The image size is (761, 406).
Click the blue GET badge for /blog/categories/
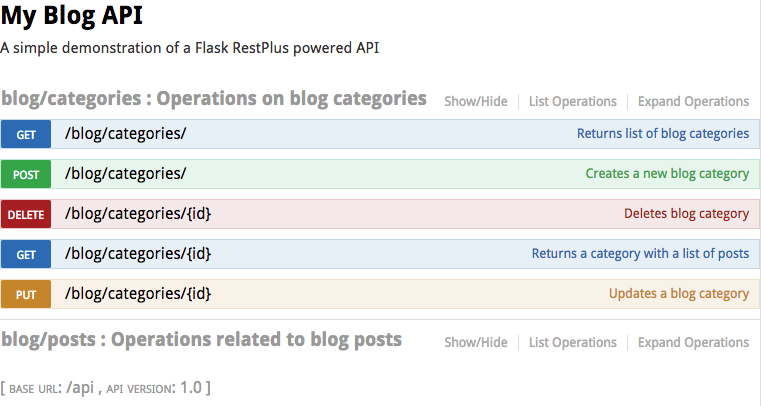point(26,134)
